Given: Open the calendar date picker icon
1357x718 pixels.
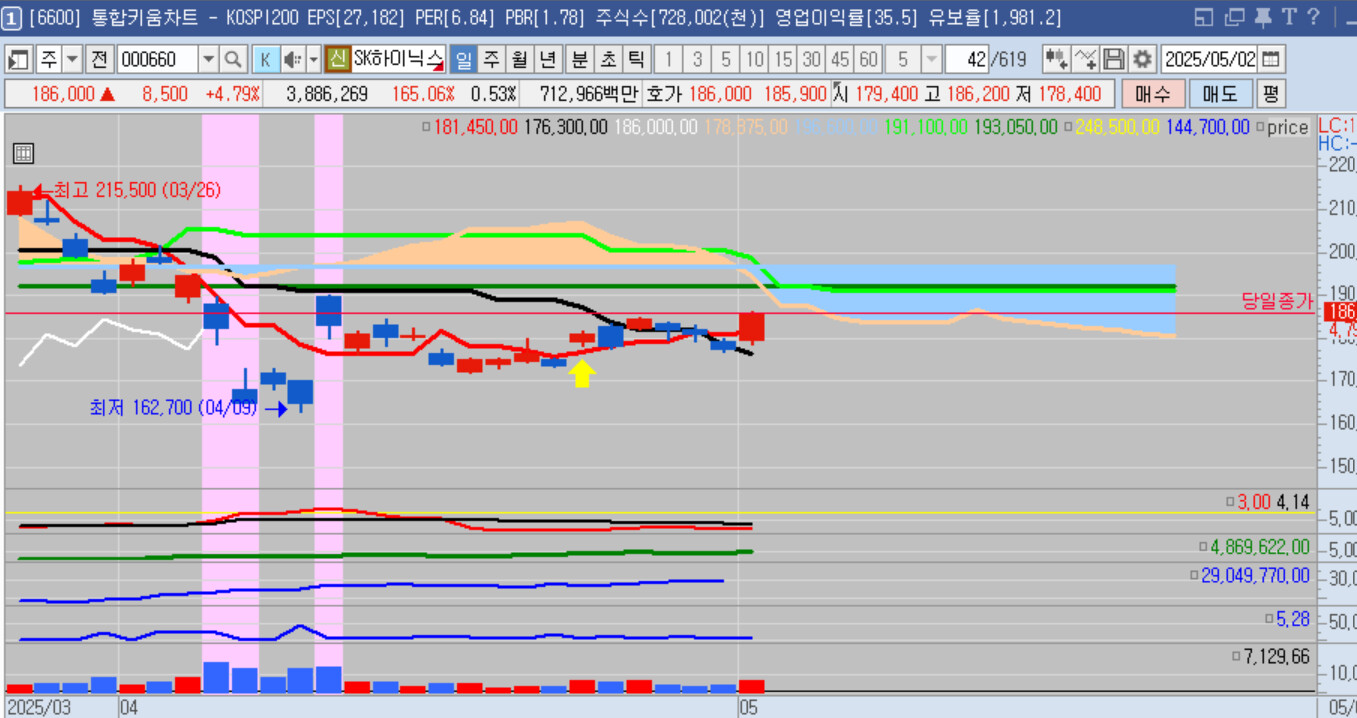Looking at the screenshot, I should coord(1271,59).
